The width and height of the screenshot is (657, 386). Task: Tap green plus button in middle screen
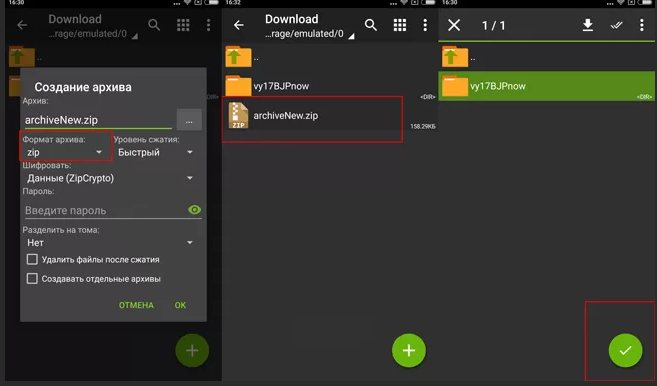click(409, 350)
